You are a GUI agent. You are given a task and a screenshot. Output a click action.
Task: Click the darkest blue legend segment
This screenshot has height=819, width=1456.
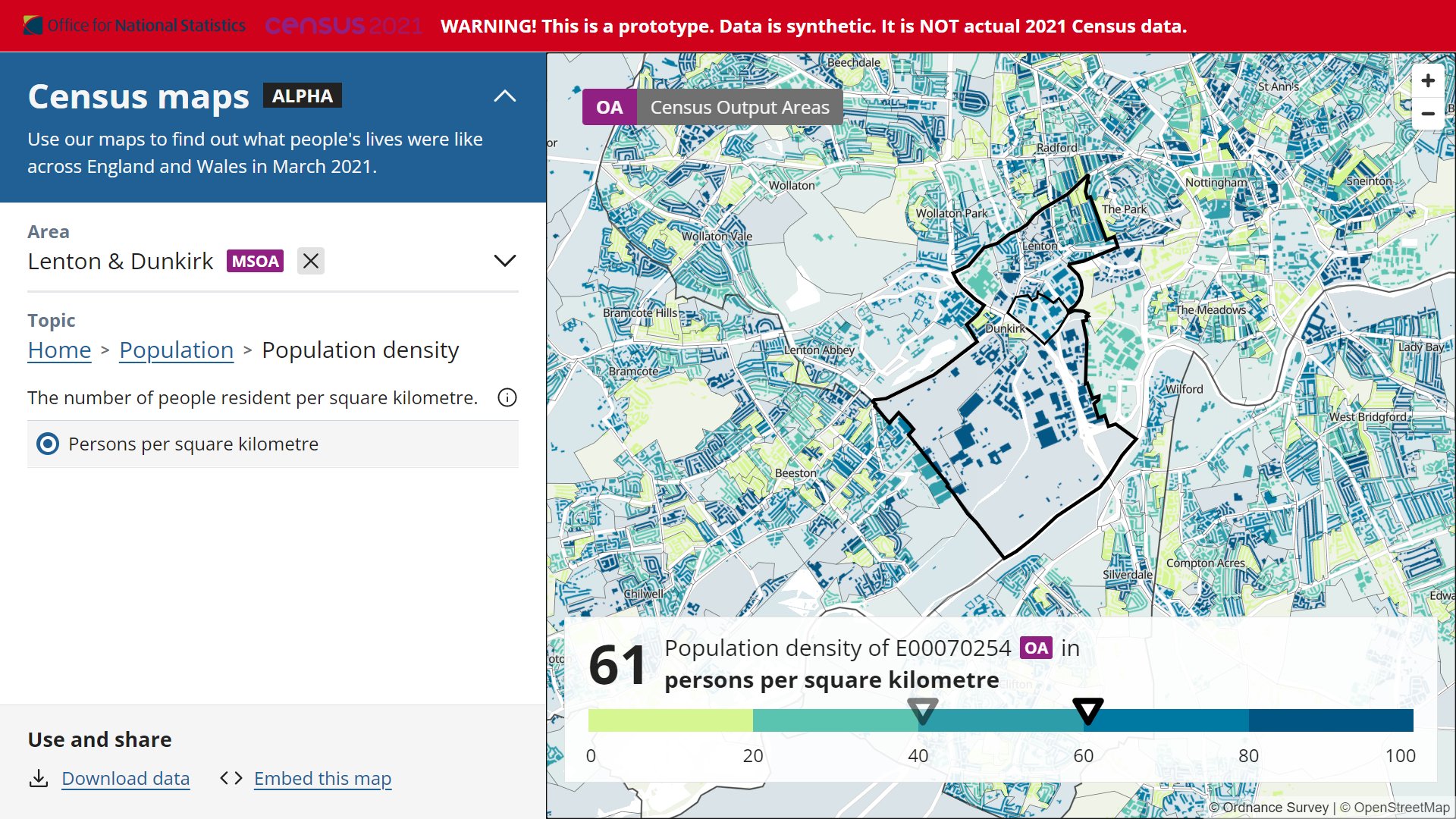[1331, 721]
